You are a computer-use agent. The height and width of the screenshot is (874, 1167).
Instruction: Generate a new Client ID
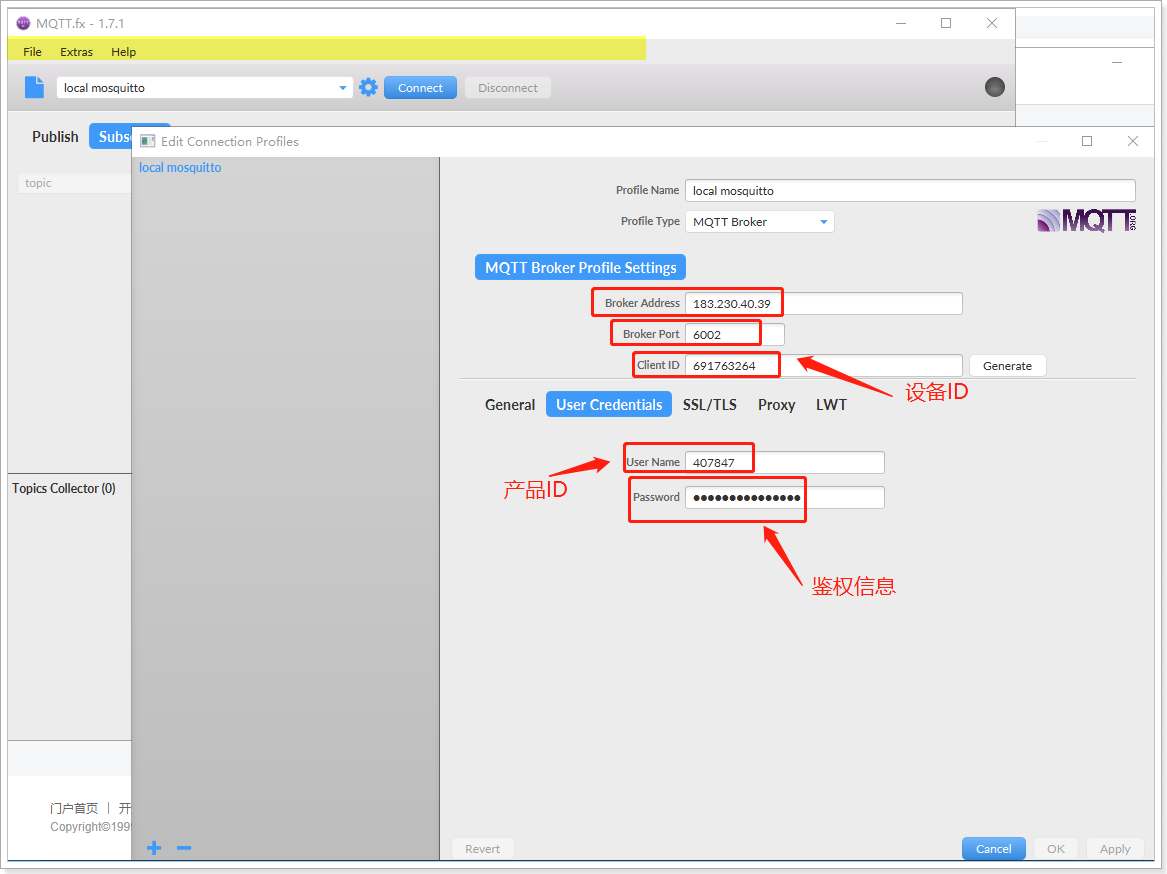1007,366
